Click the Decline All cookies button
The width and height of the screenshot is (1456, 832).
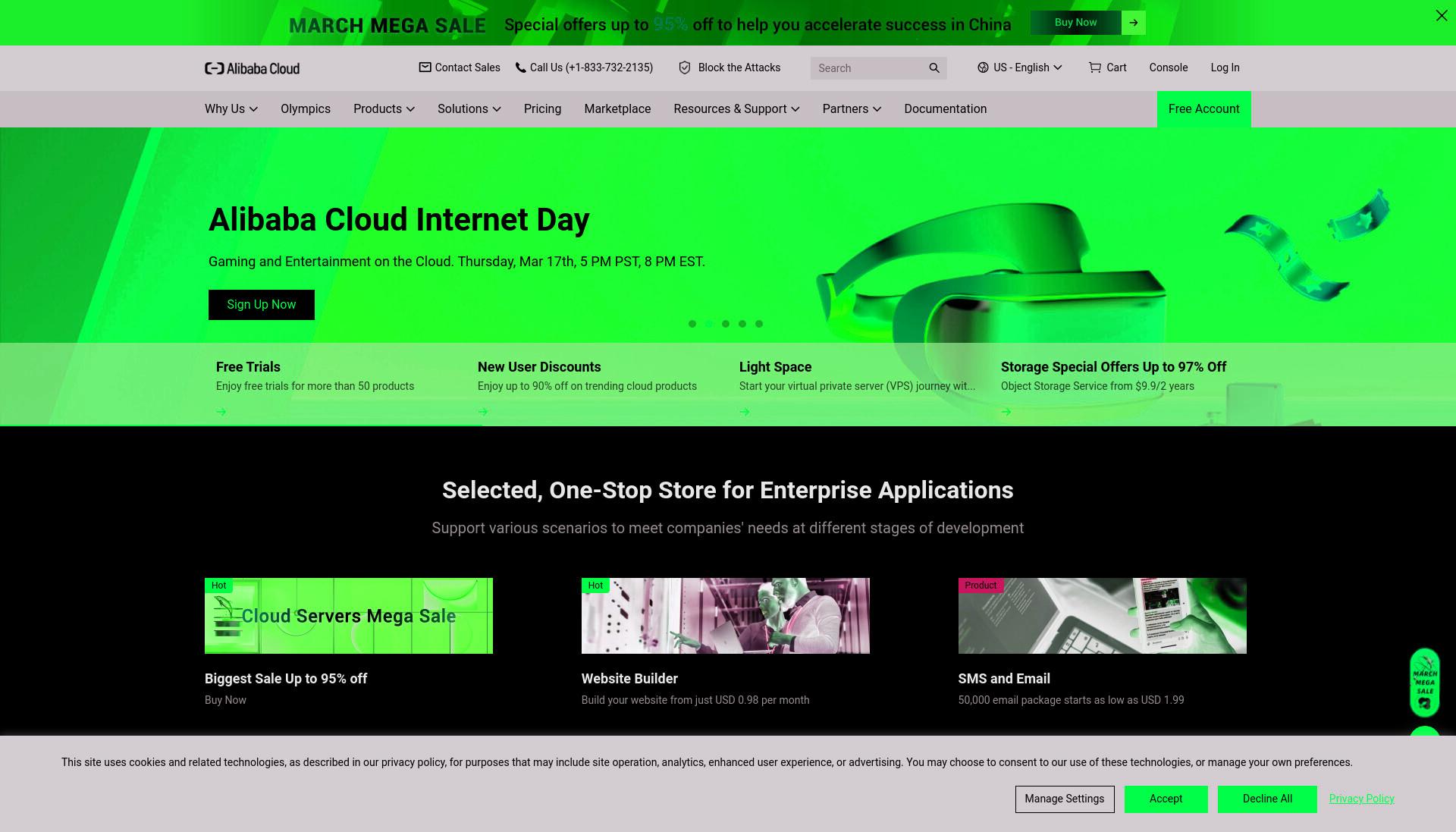(x=1267, y=799)
